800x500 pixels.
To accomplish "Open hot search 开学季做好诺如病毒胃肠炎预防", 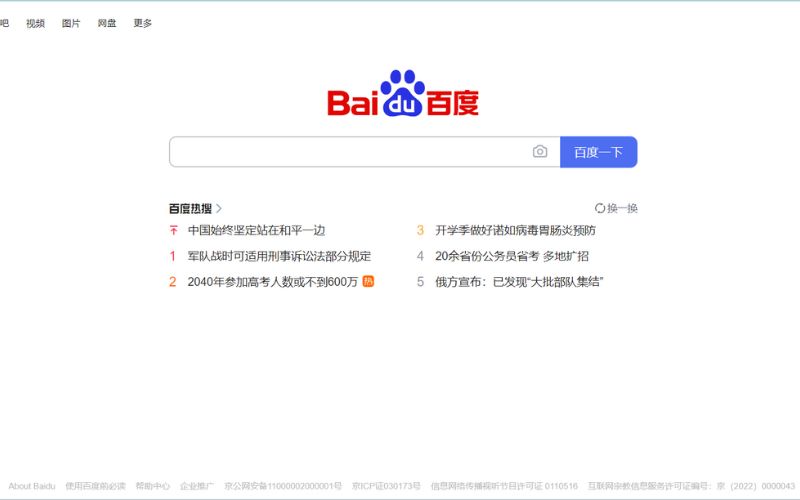I will tap(515, 230).
